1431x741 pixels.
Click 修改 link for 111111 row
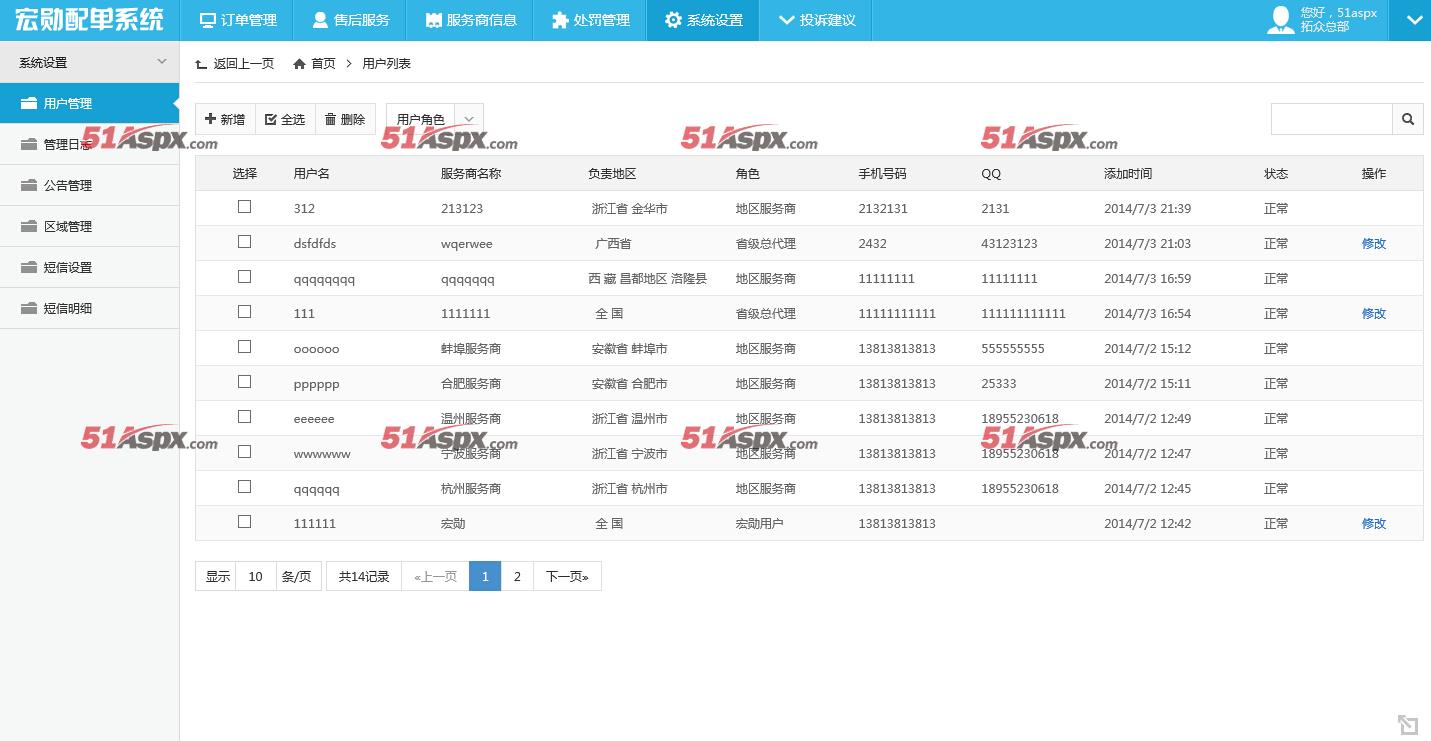1374,523
